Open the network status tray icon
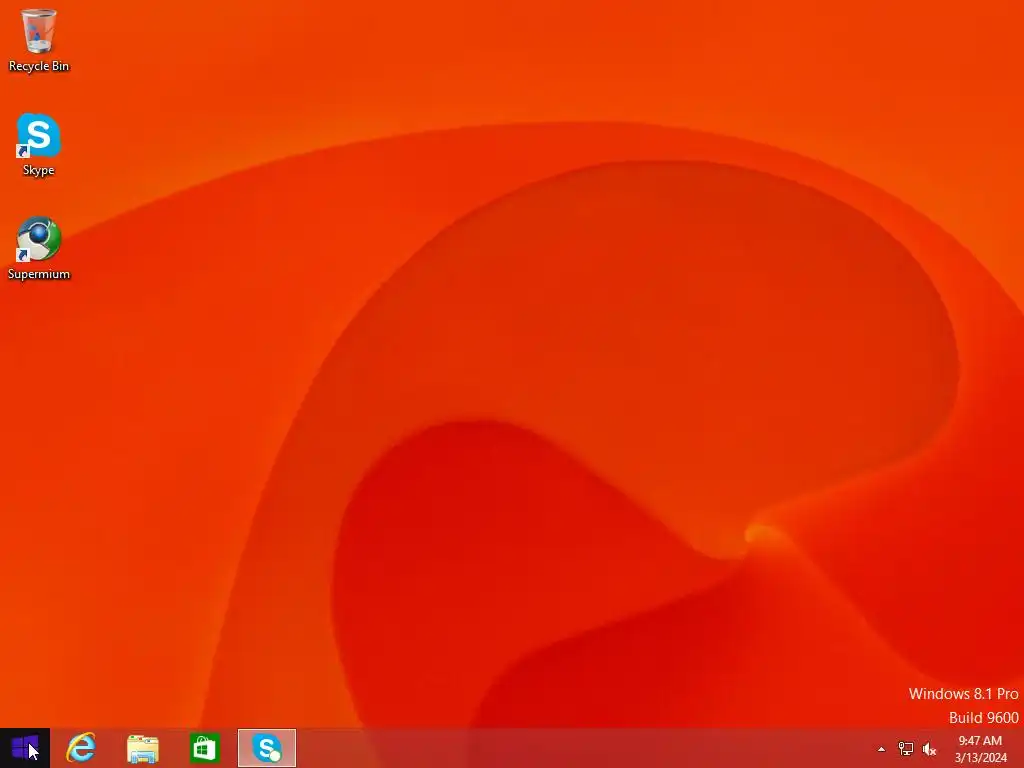This screenshot has height=768, width=1024. tap(905, 749)
